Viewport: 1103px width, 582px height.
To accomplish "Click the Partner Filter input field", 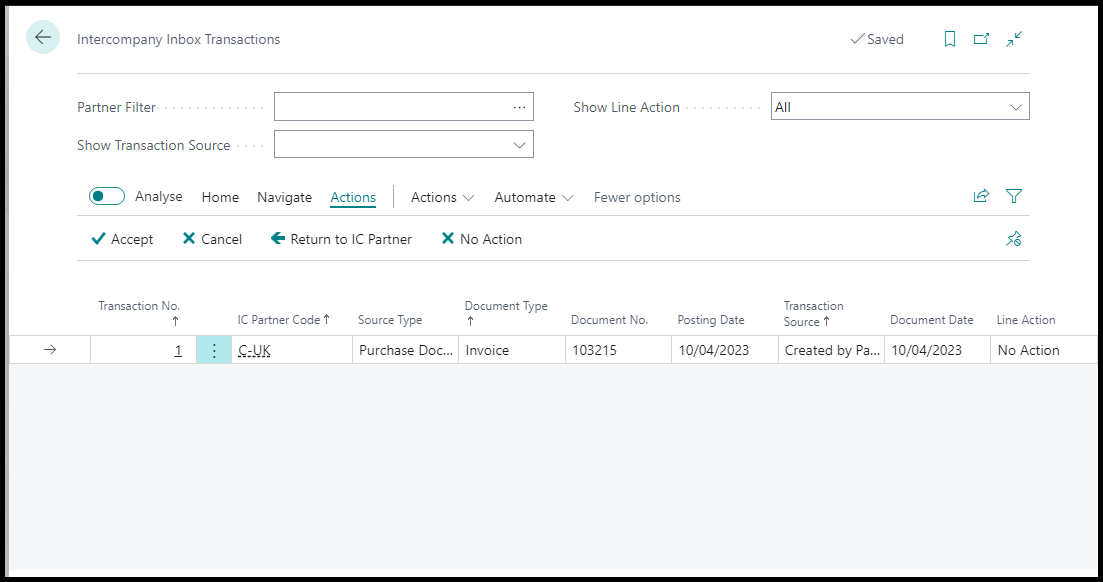I will click(x=390, y=107).
